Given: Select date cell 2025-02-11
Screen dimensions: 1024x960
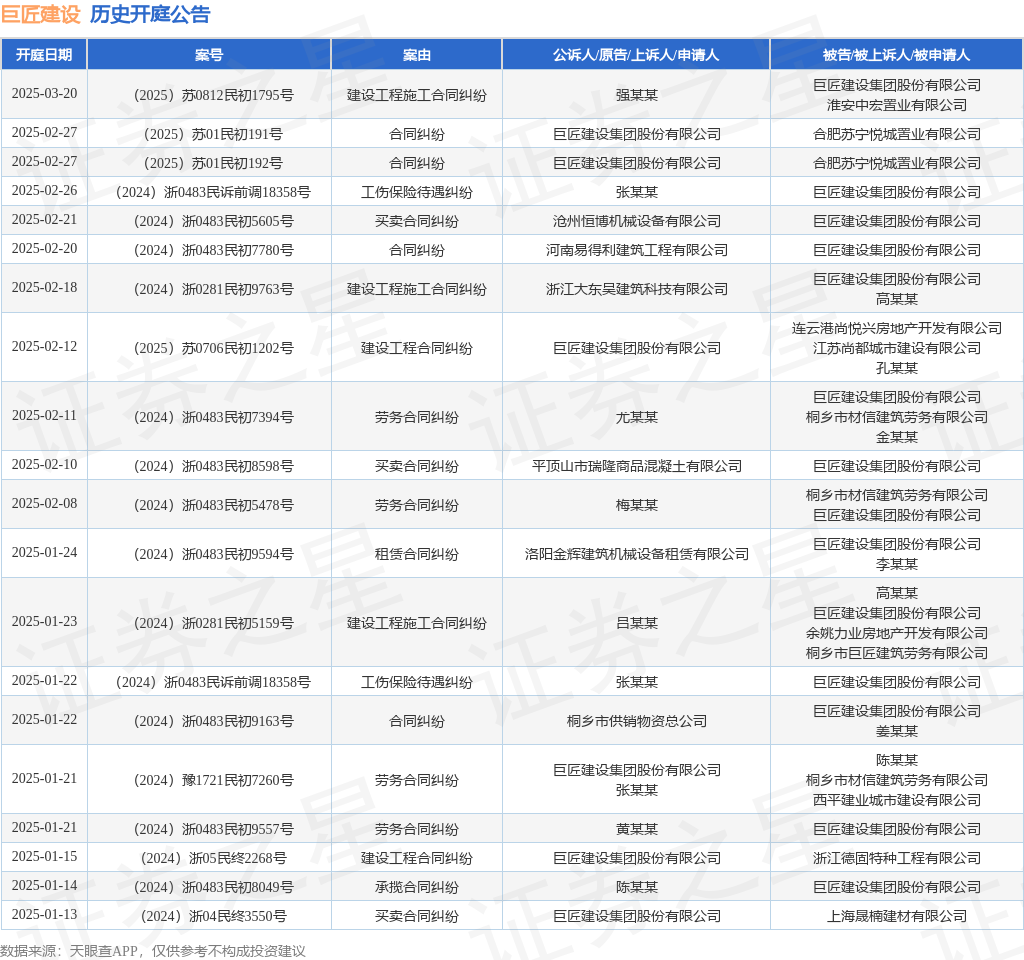Looking at the screenshot, I should (44, 415).
